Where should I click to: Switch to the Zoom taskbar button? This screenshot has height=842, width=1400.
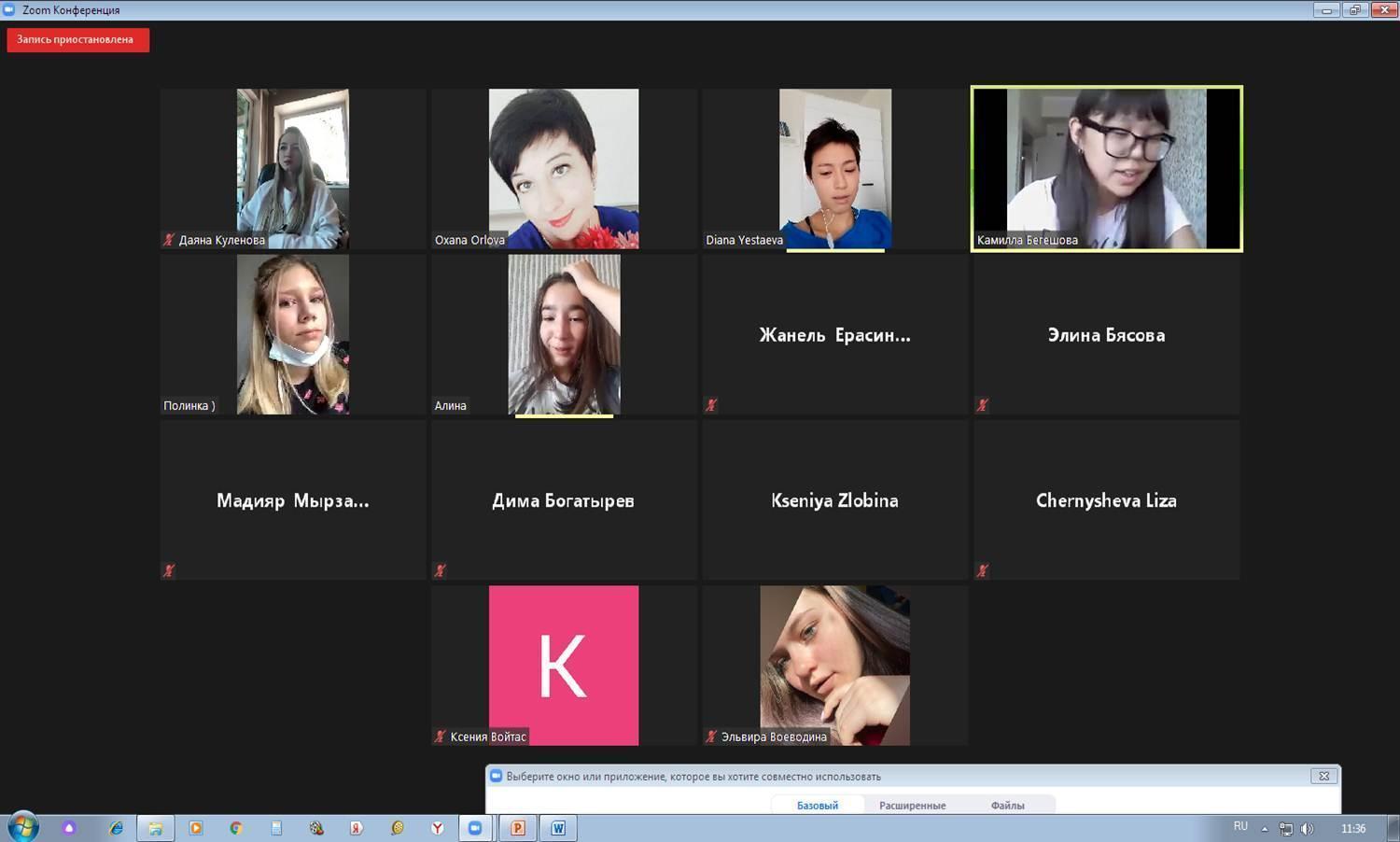[477, 828]
